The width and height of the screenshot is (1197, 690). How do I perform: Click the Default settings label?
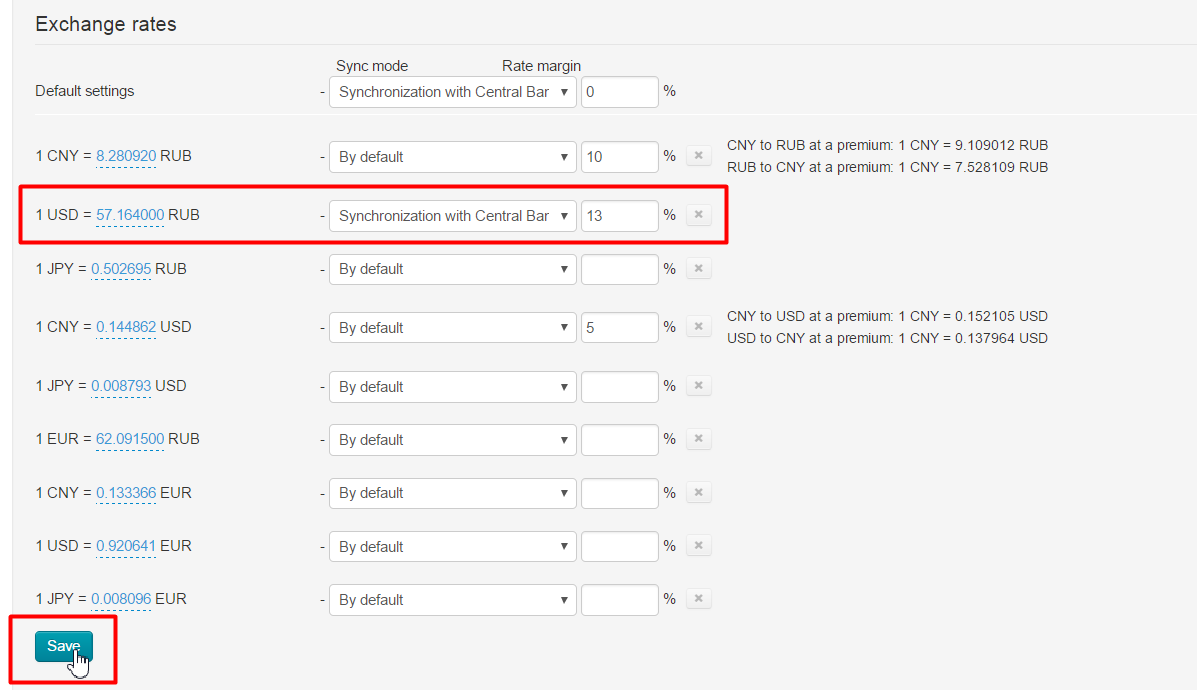85,91
